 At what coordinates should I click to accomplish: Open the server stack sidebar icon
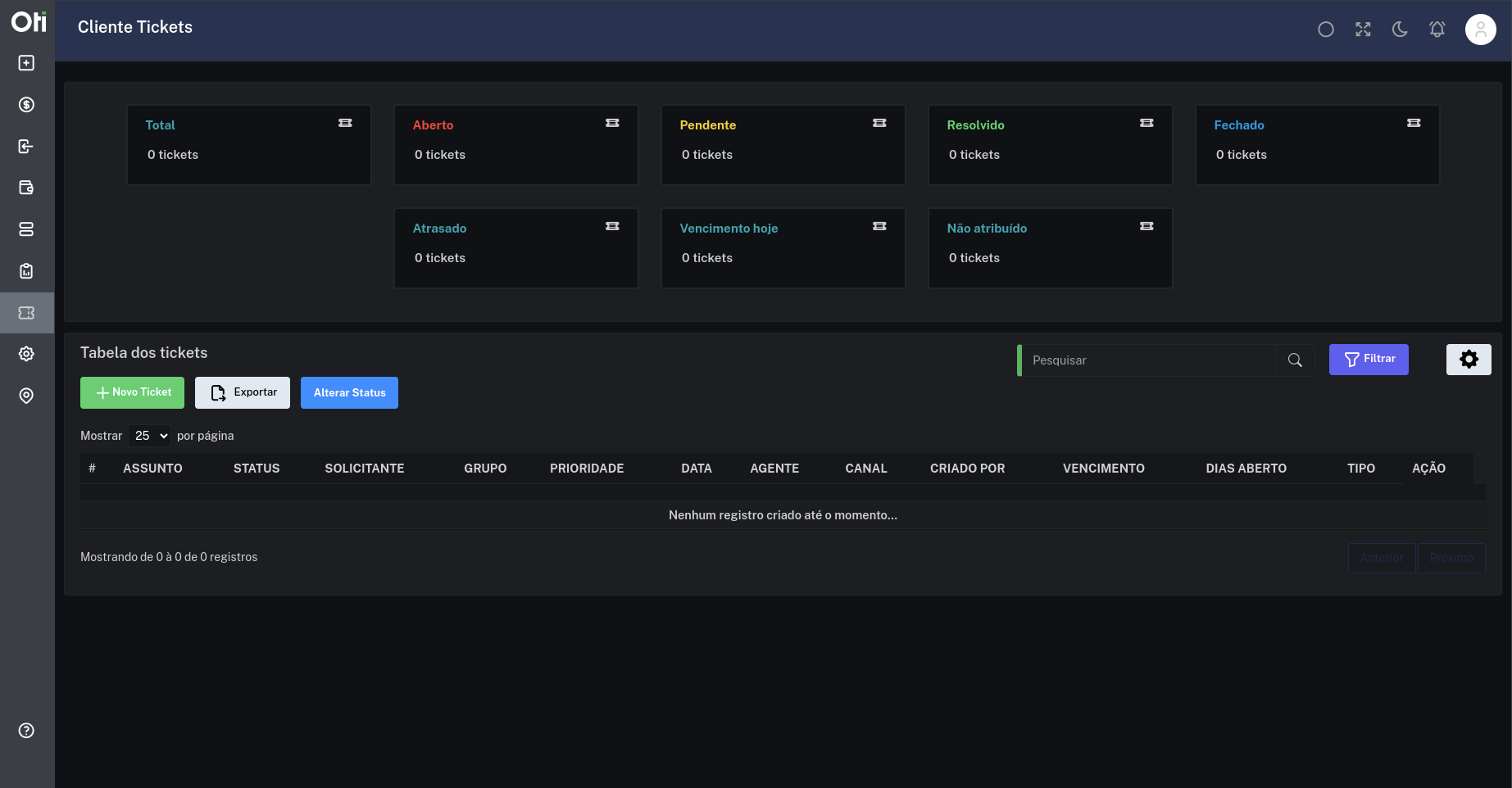pyautogui.click(x=26, y=229)
